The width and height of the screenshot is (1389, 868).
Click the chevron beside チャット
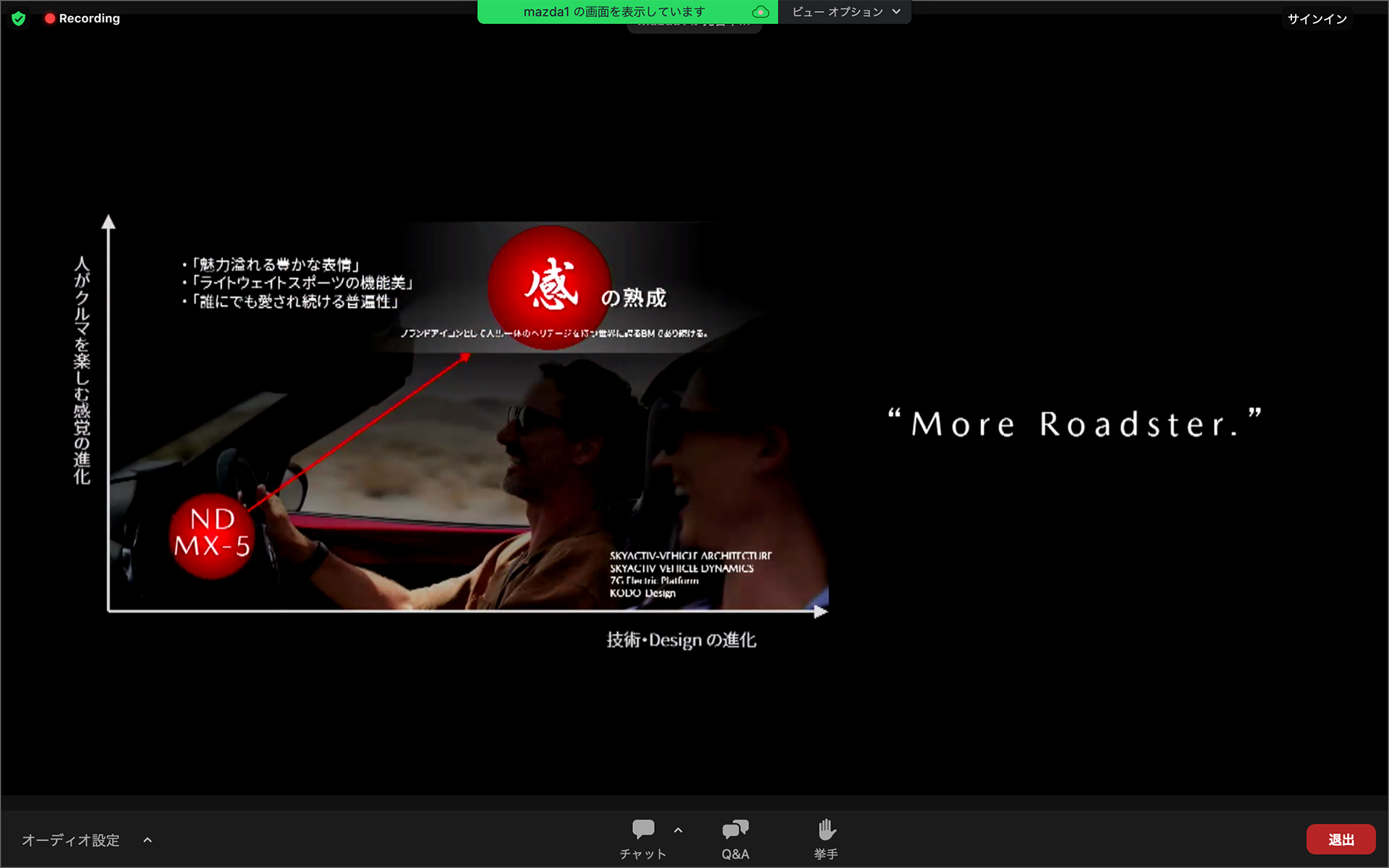coord(678,830)
